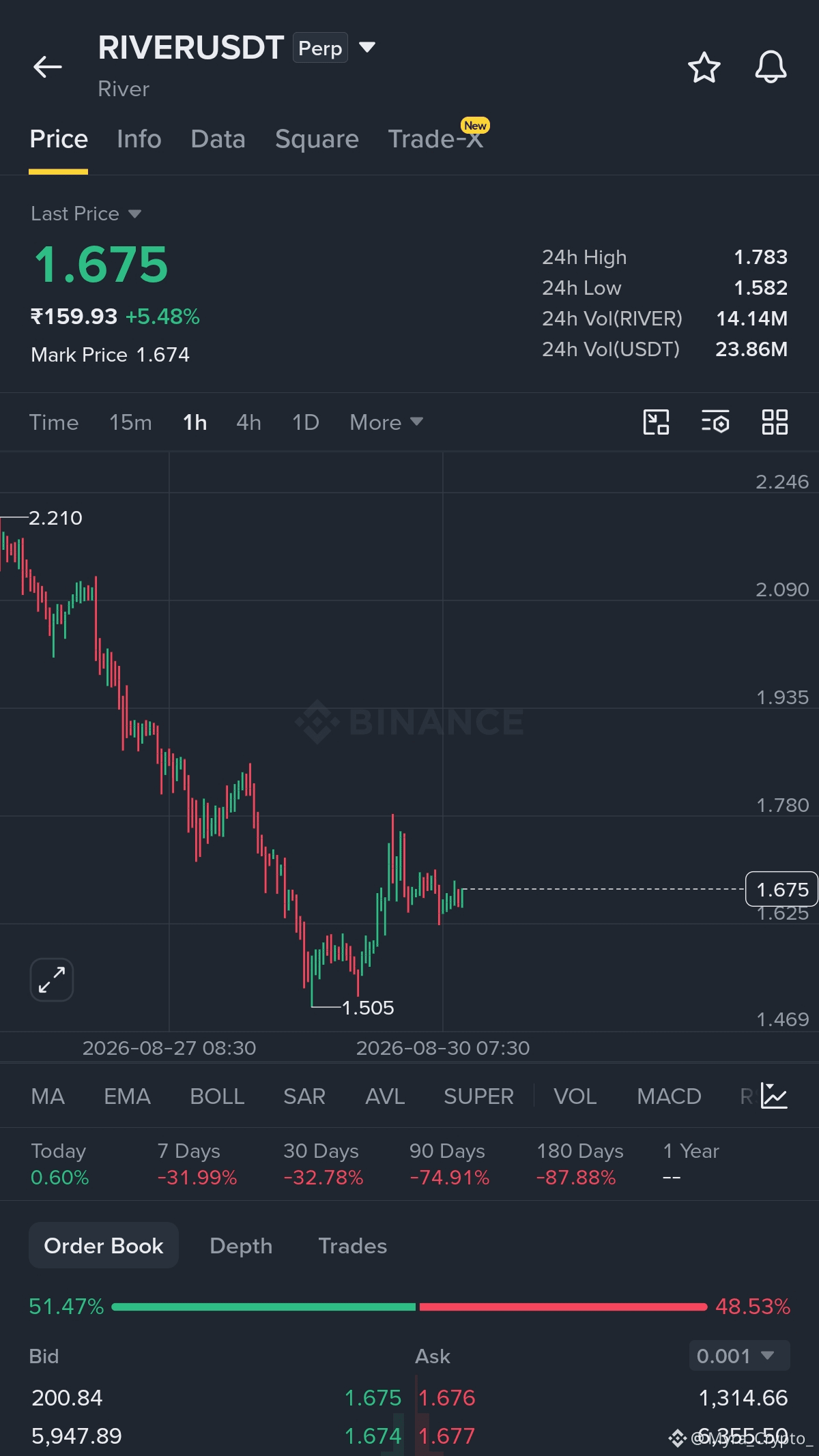This screenshot has width=819, height=1456.
Task: Switch to the Price tab
Action: tap(59, 139)
